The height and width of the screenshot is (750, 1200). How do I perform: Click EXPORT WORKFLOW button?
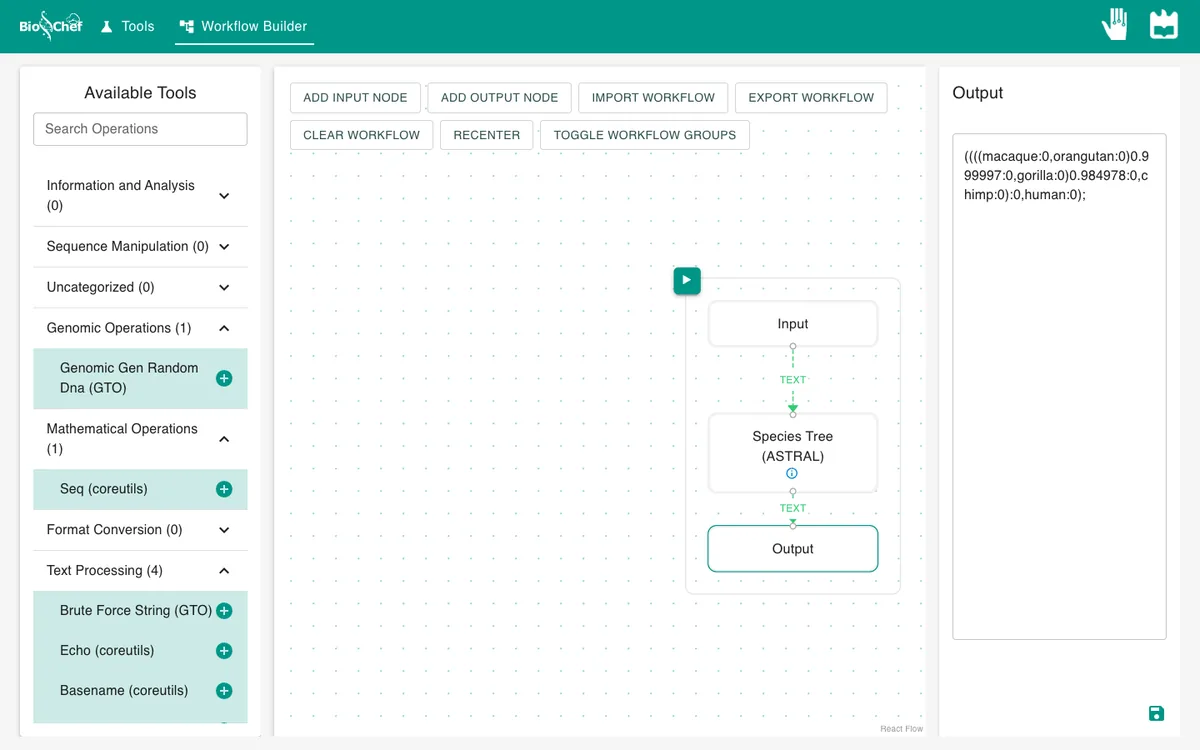811,98
